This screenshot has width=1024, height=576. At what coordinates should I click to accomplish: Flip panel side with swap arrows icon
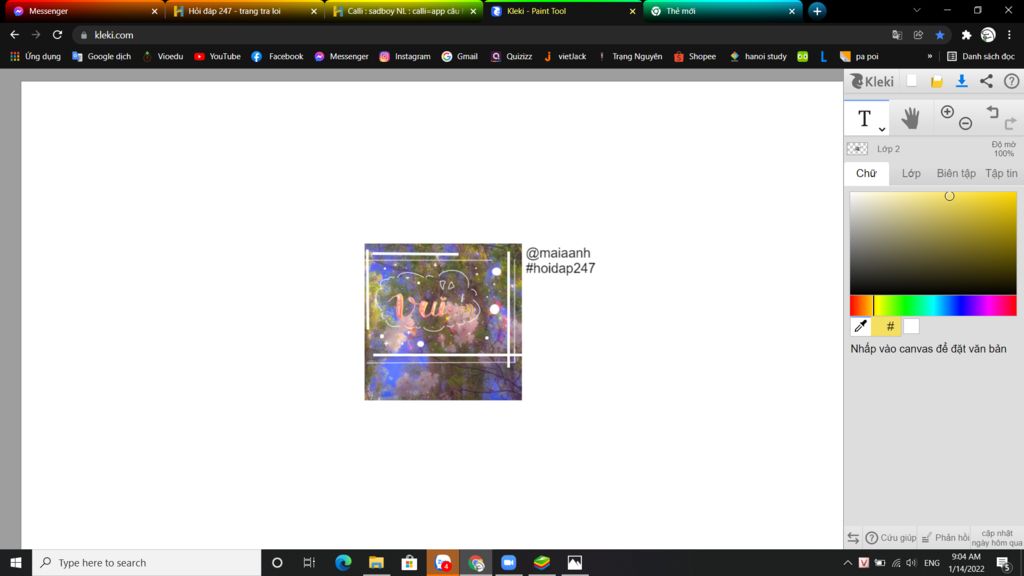point(853,537)
